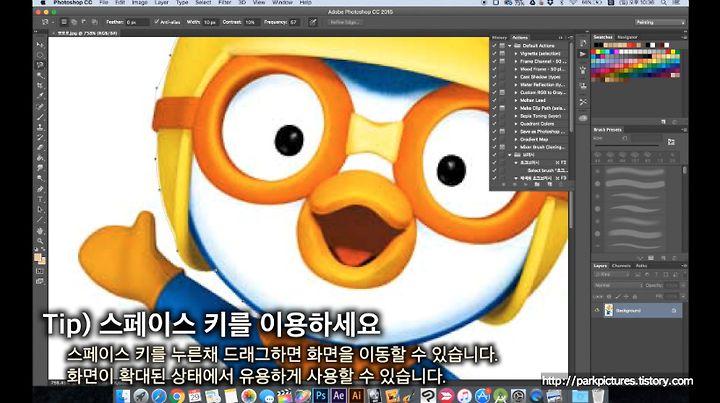Screen dimensions: 720x403
Task: Toggle tablet pen pressure icon in options bar
Action: (x=313, y=22)
